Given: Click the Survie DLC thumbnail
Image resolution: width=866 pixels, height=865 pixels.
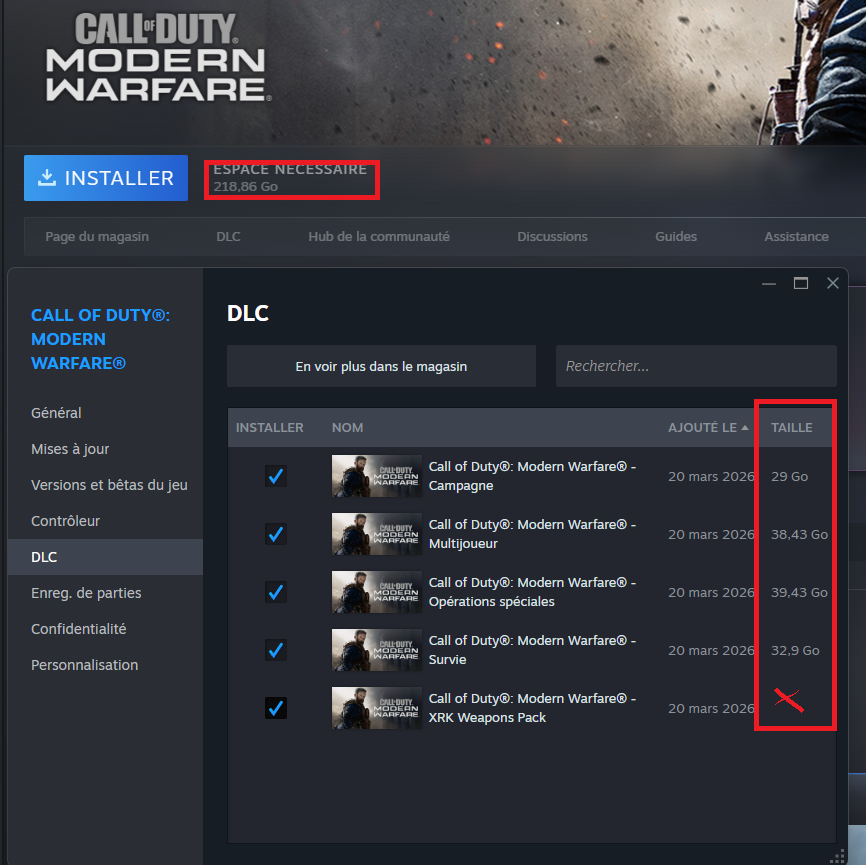Looking at the screenshot, I should [377, 650].
